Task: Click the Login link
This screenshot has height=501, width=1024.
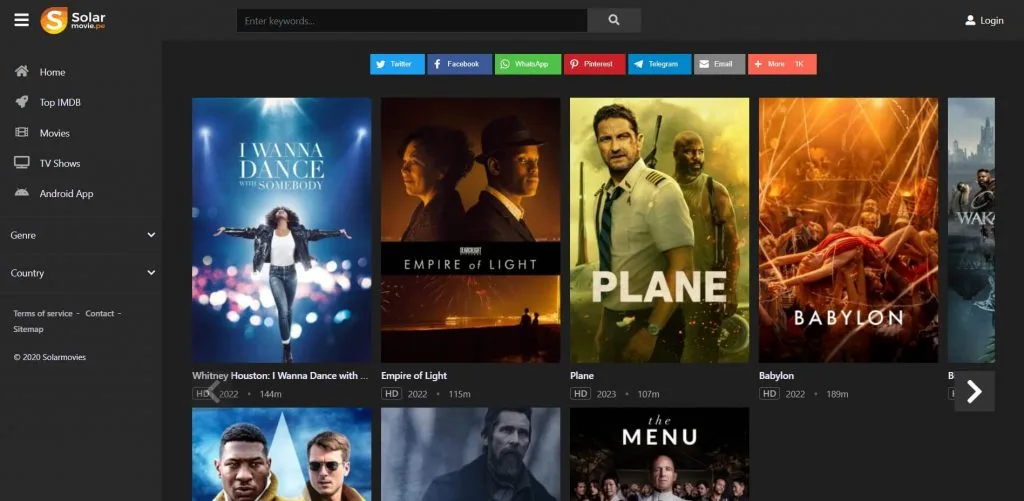Action: (x=991, y=21)
